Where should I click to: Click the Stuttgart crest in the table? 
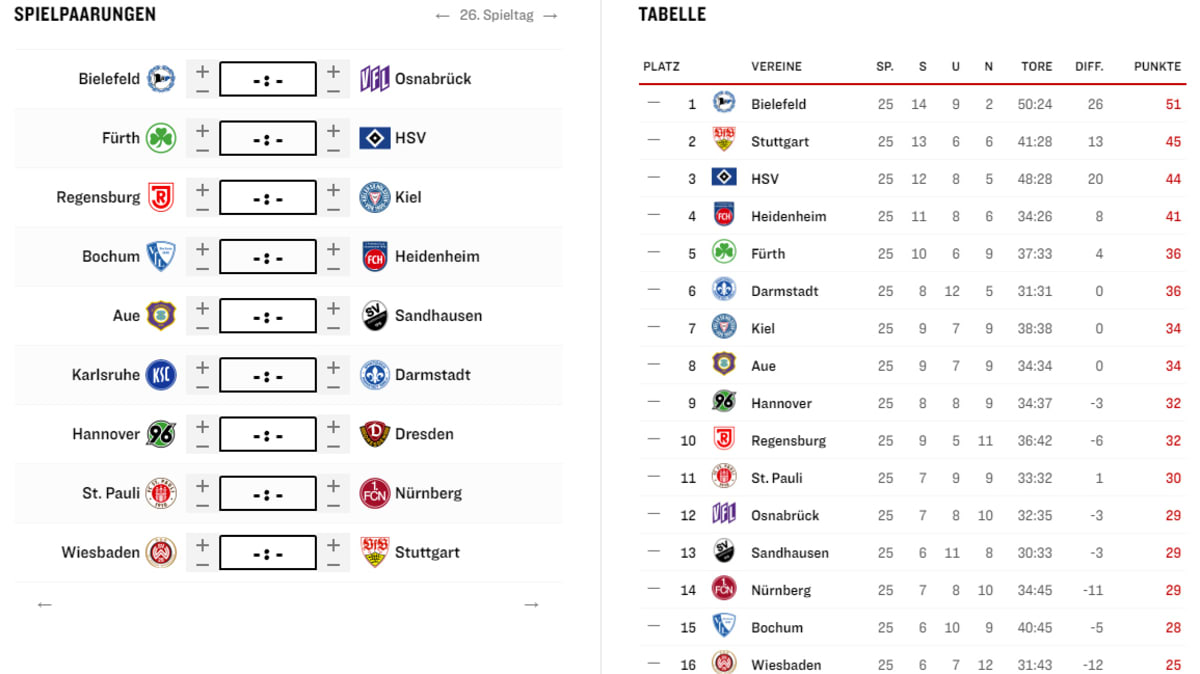724,141
